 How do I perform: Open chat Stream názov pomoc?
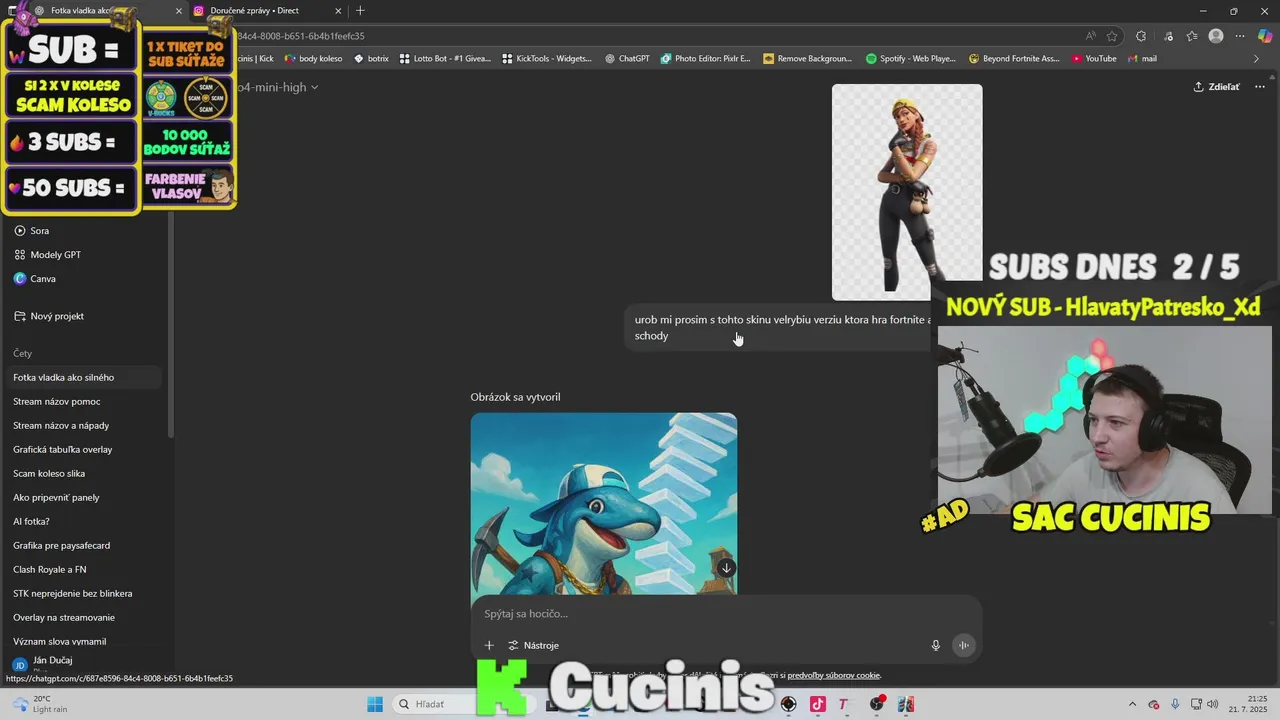pyautogui.click(x=84, y=402)
